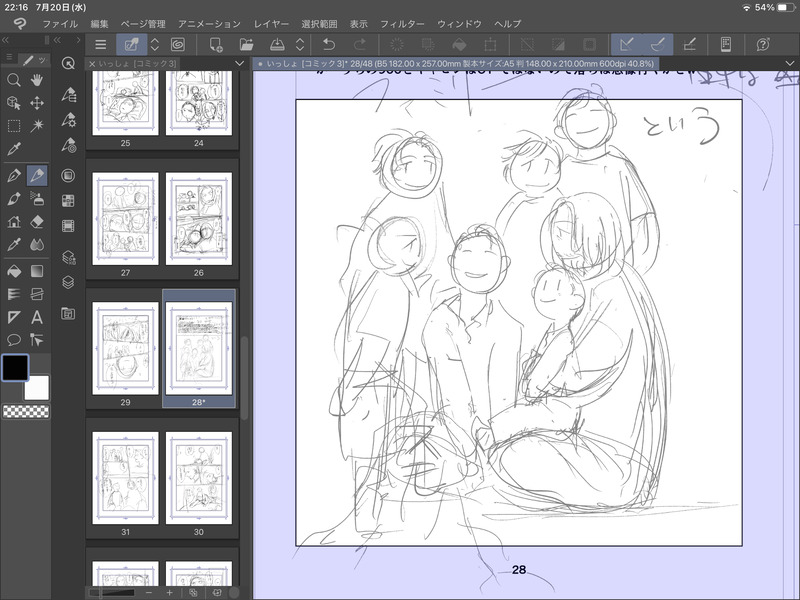Select the Object operation tool
800x600 pixels.
click(14, 103)
